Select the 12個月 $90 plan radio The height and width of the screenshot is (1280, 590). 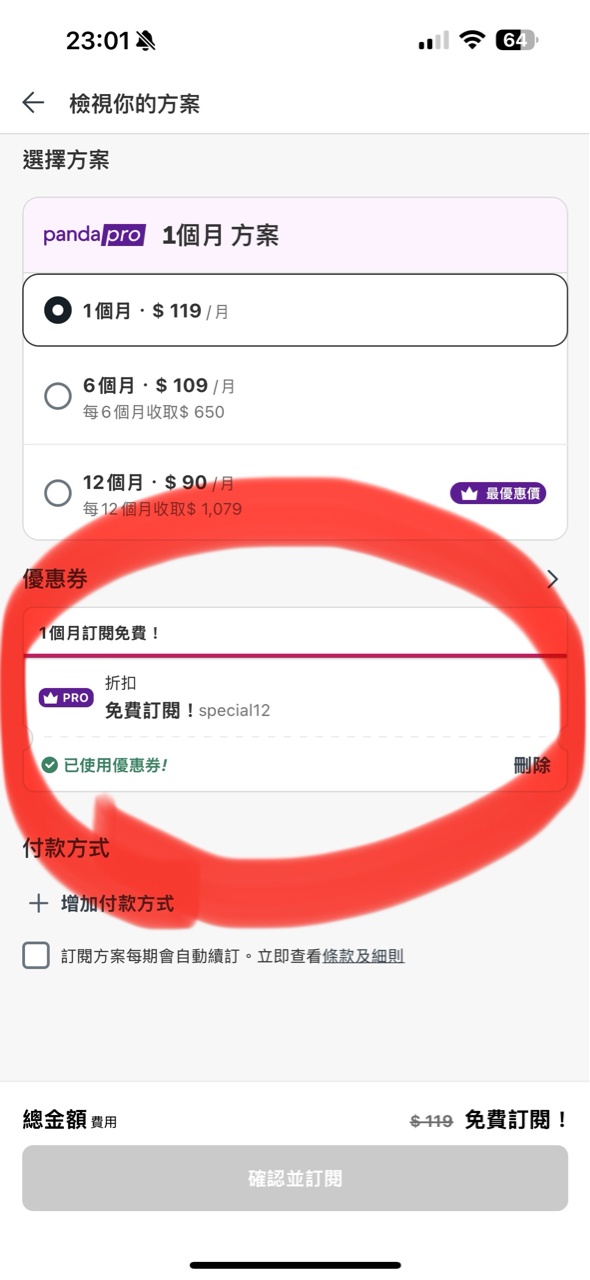pos(58,493)
